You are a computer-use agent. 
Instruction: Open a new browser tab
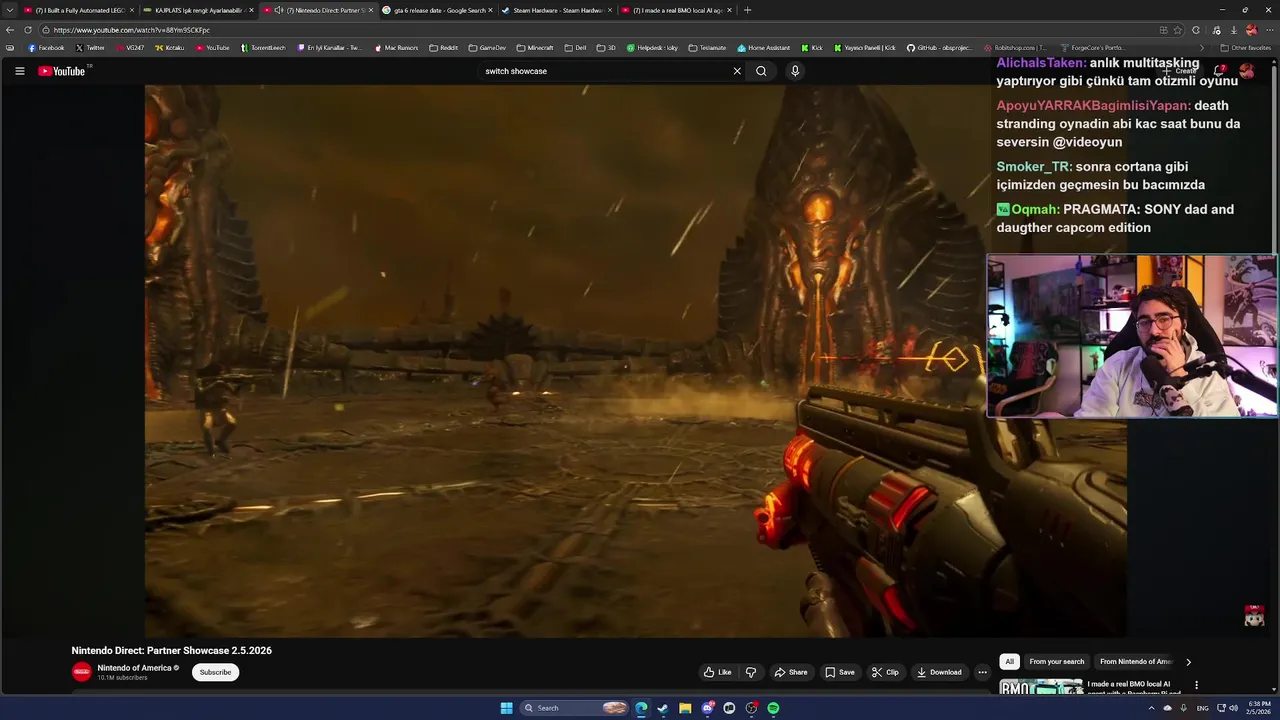[x=747, y=10]
